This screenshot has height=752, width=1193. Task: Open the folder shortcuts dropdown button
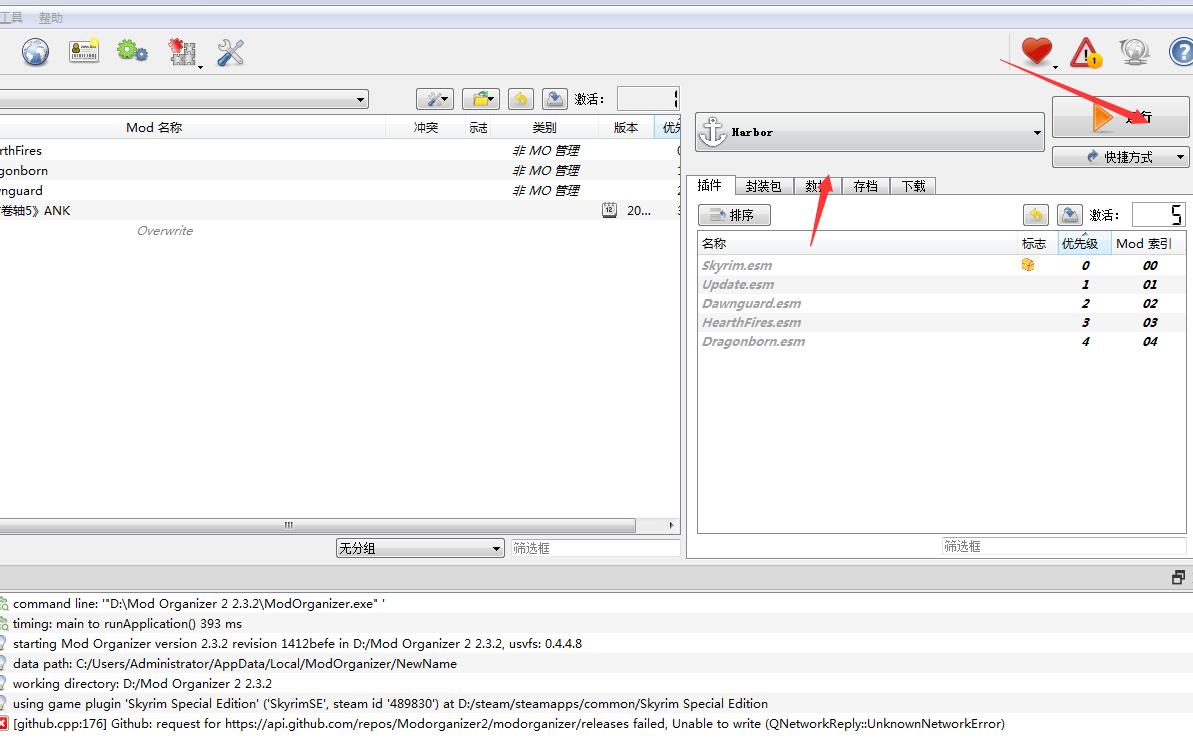tap(481, 99)
